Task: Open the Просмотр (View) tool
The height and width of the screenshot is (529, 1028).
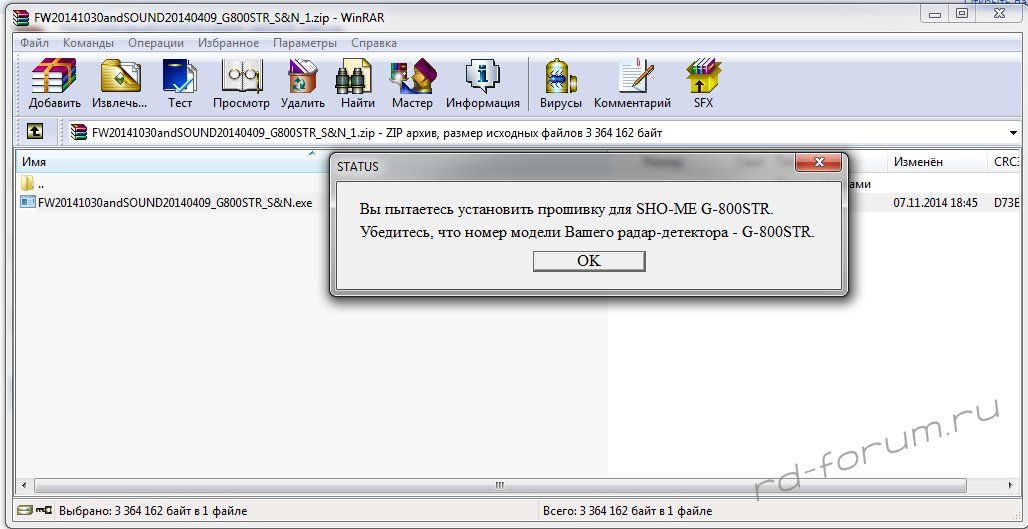Action: tap(241, 83)
